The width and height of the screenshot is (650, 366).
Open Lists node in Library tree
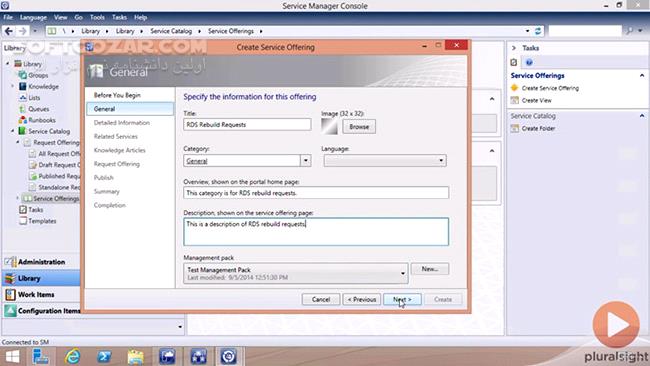point(34,98)
